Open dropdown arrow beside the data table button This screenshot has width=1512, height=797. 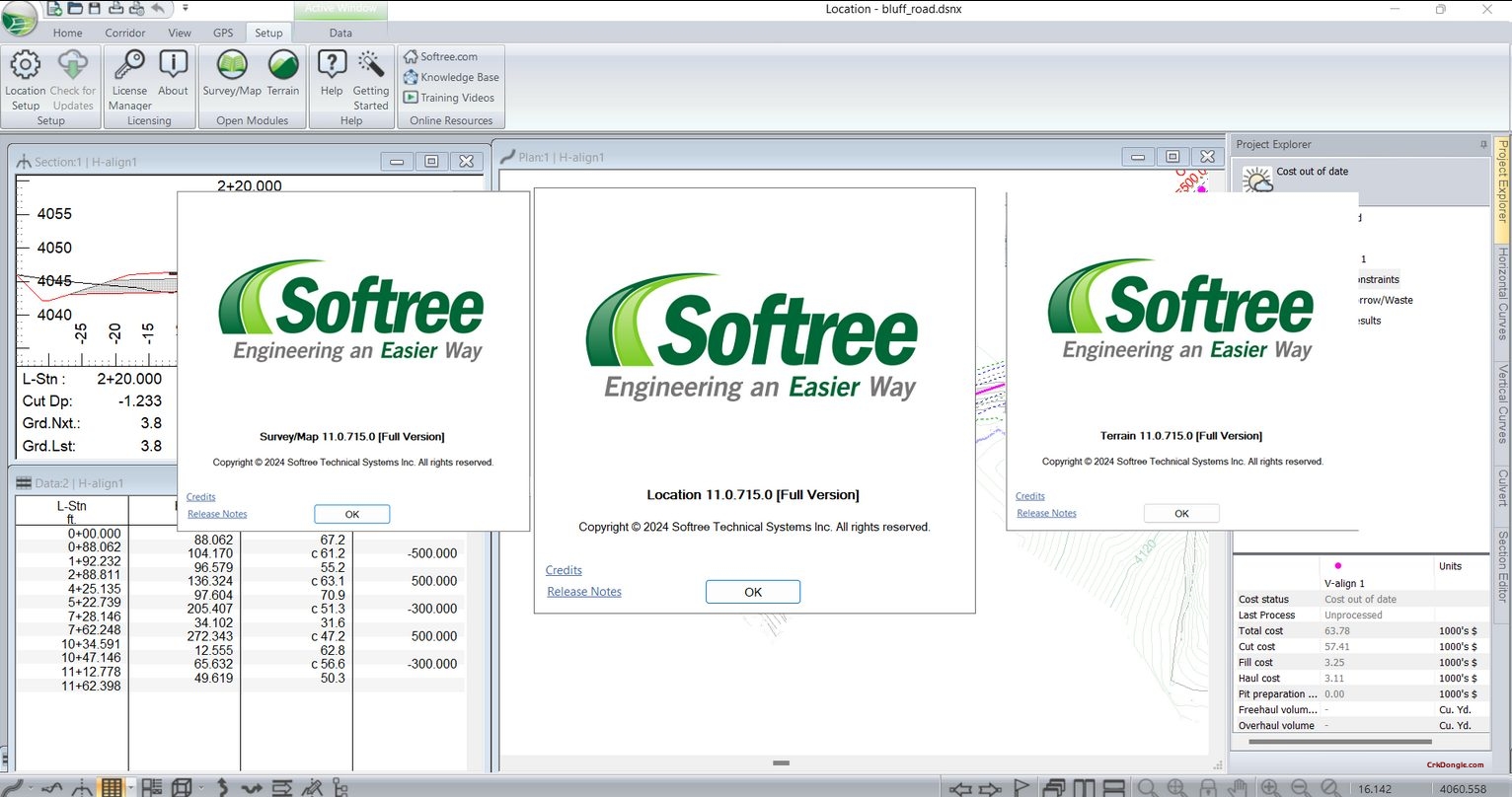(x=130, y=787)
